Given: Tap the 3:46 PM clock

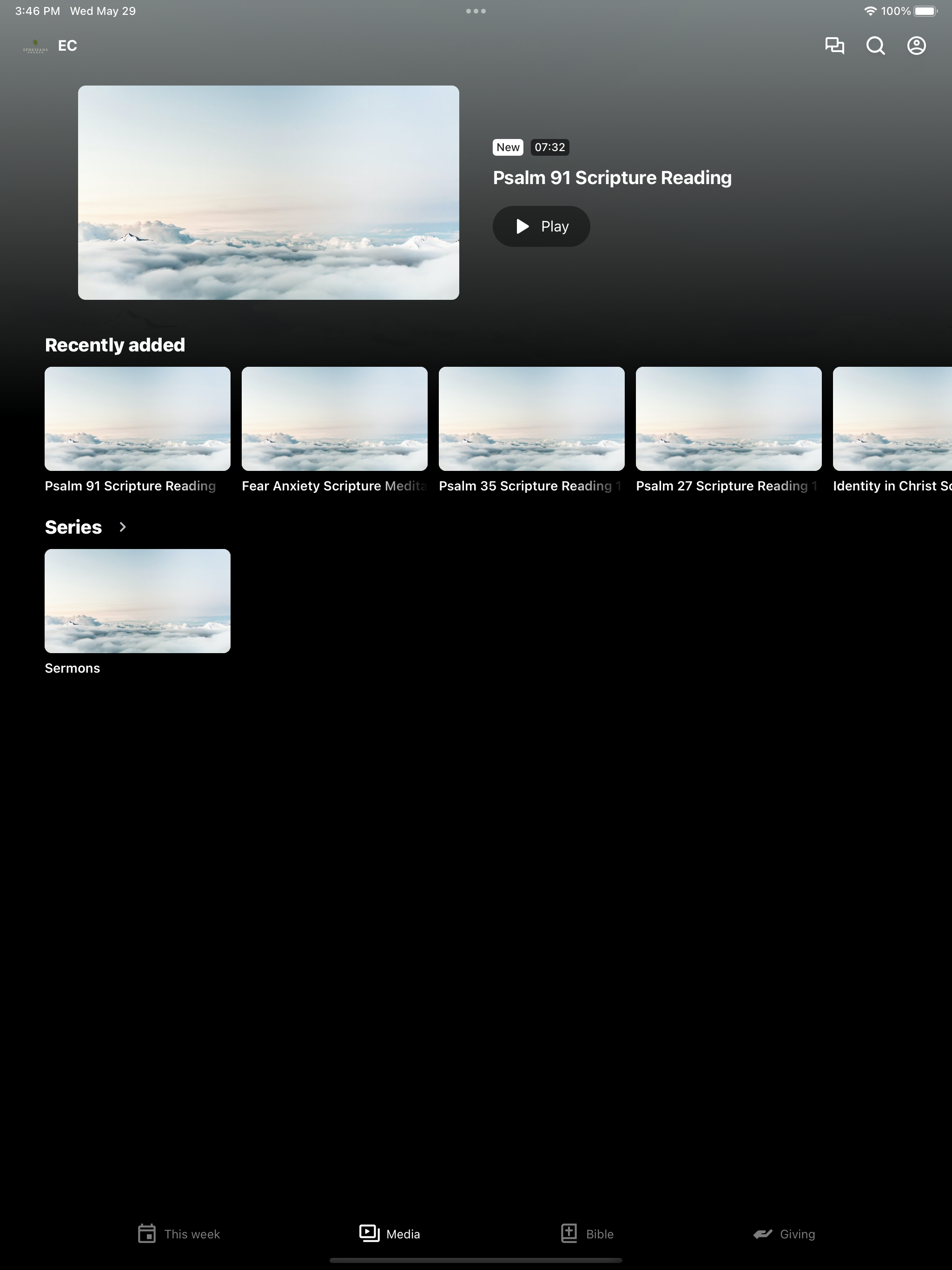Looking at the screenshot, I should (x=37, y=11).
